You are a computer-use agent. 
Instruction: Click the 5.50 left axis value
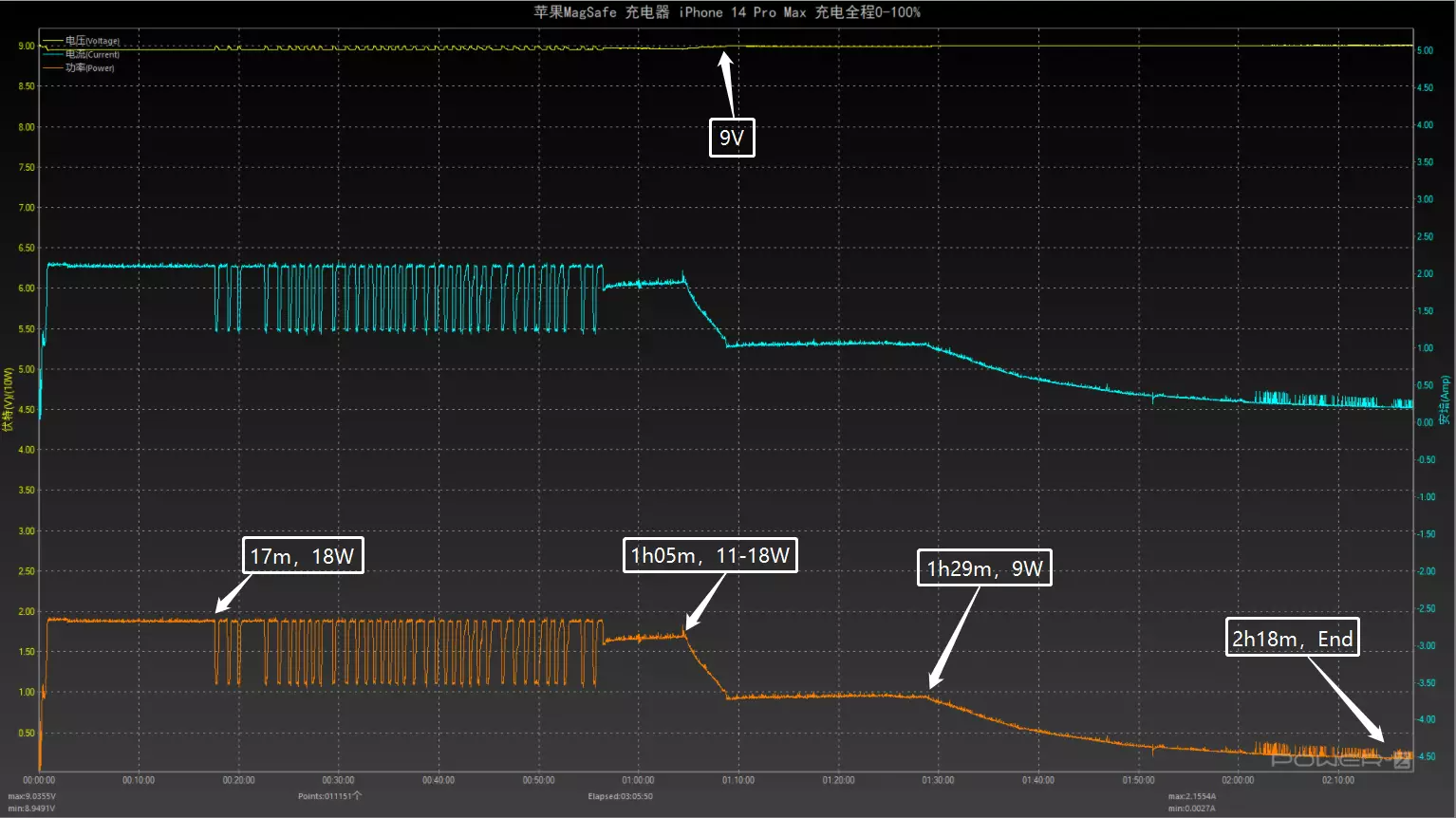(27, 329)
